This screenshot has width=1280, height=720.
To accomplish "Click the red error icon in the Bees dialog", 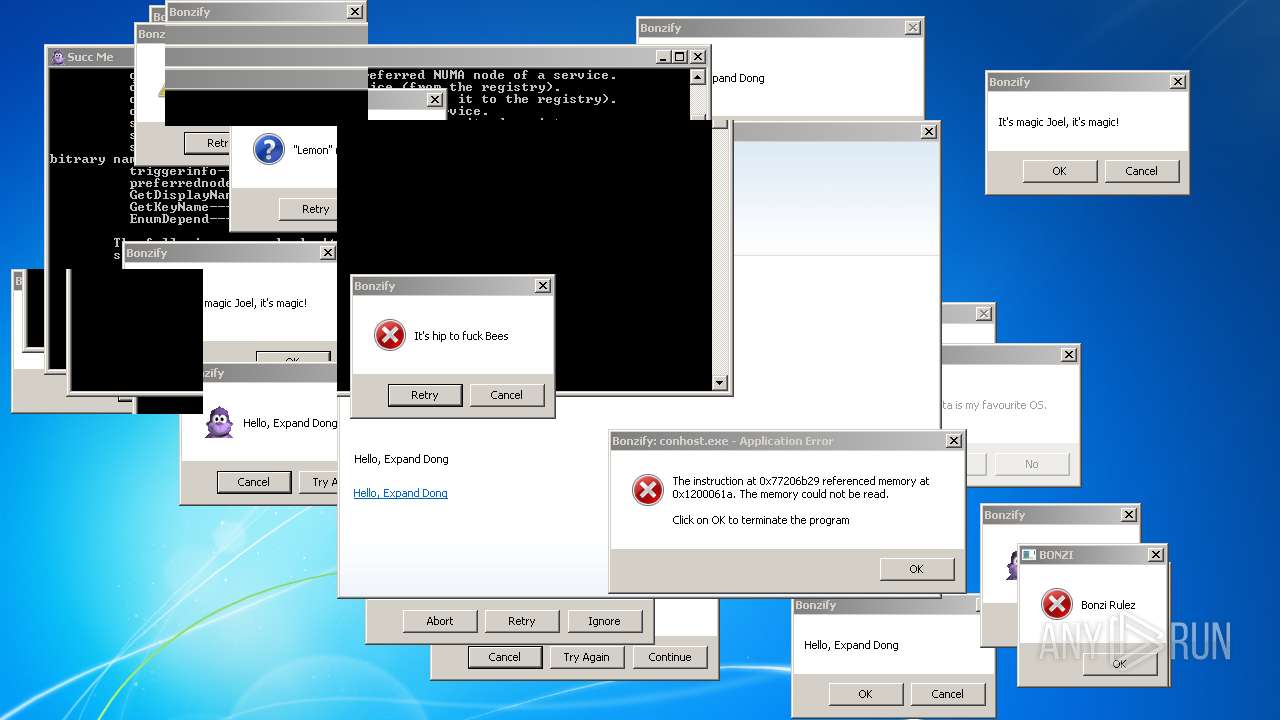I will [x=389, y=335].
